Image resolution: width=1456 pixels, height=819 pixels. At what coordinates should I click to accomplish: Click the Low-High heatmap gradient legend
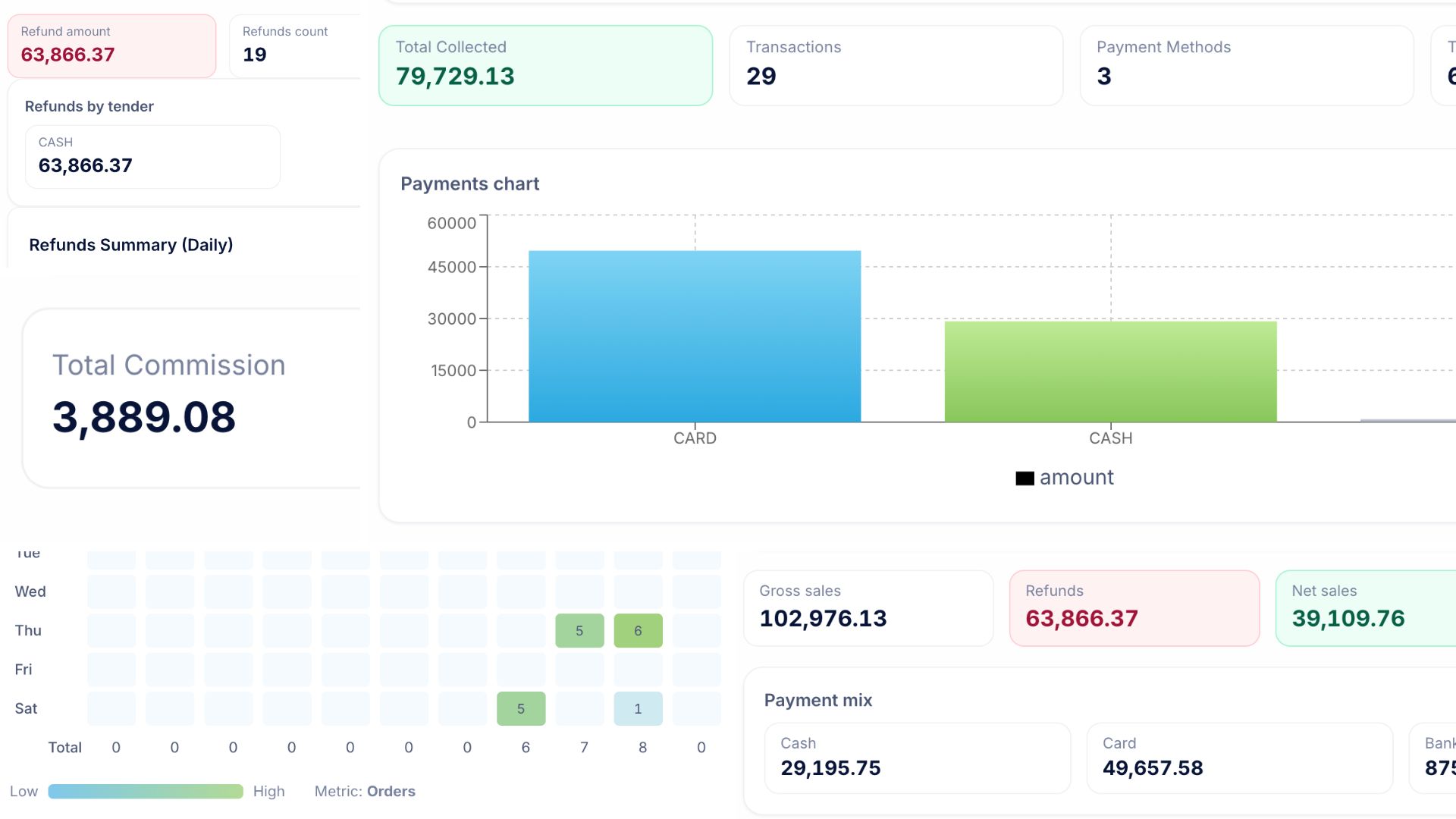(x=146, y=790)
